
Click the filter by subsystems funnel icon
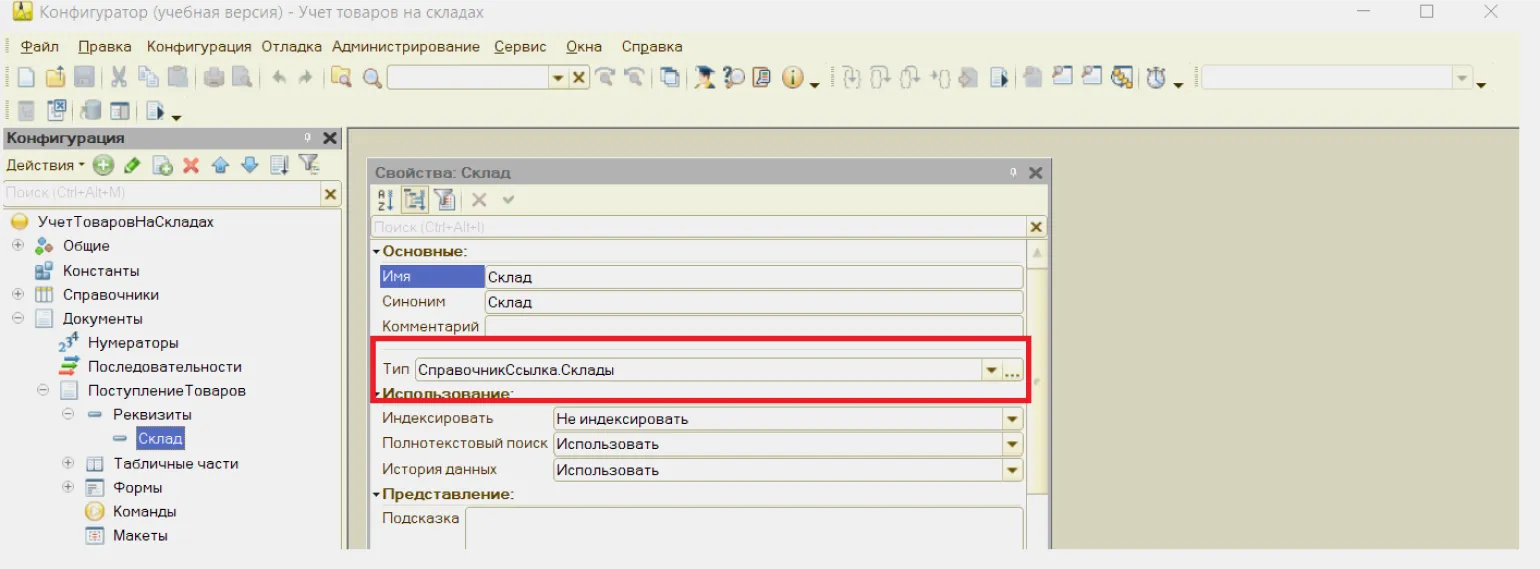point(308,165)
